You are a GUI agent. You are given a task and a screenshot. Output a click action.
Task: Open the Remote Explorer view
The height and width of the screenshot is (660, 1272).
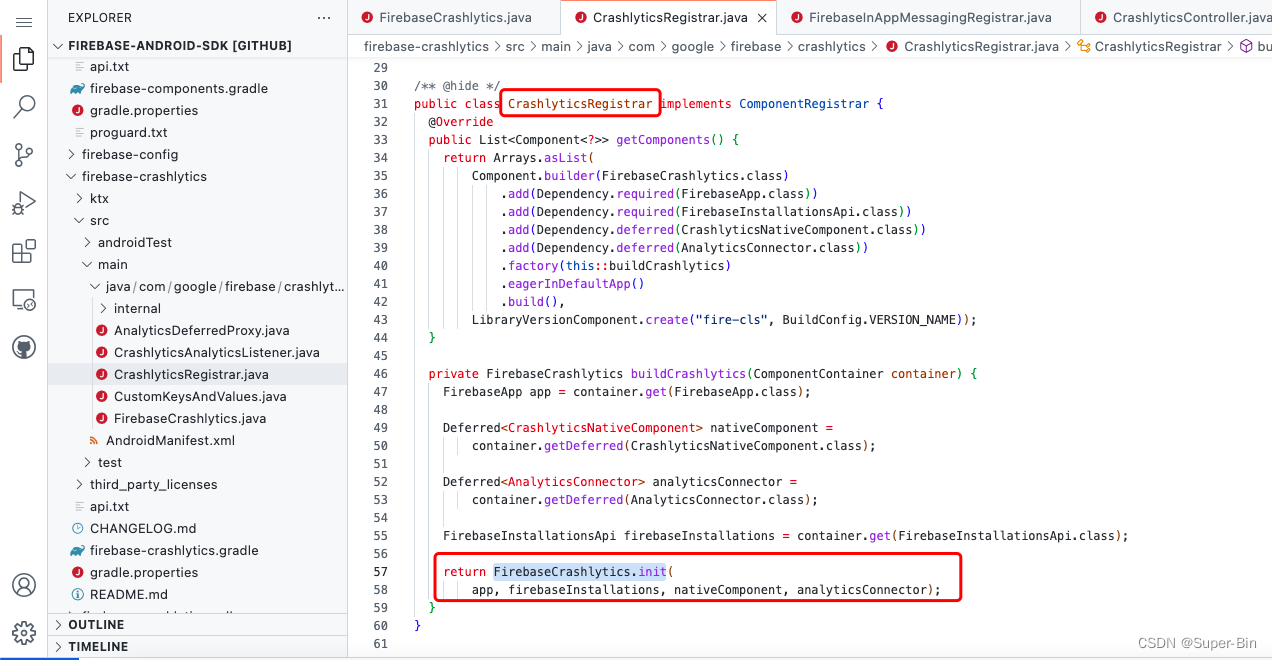pos(24,299)
